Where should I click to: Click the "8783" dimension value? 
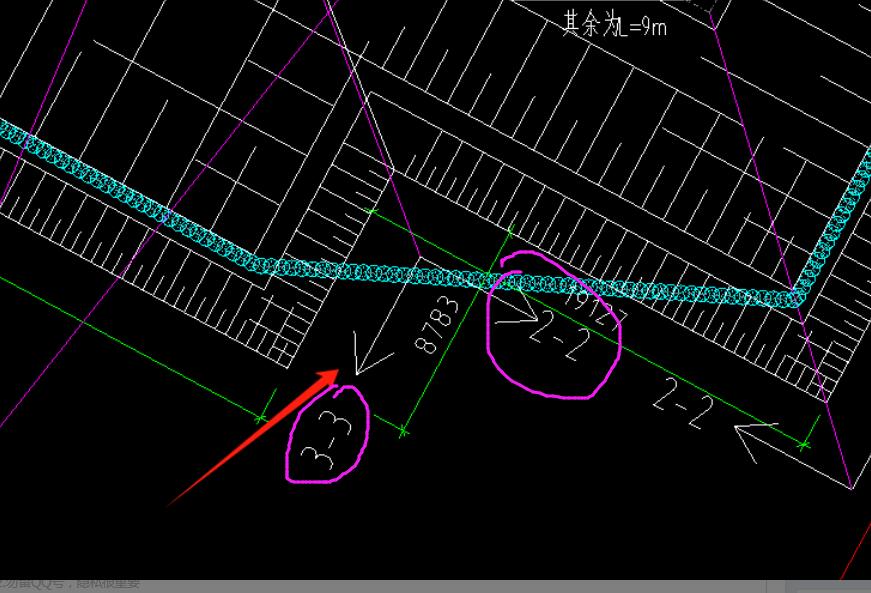pos(438,325)
